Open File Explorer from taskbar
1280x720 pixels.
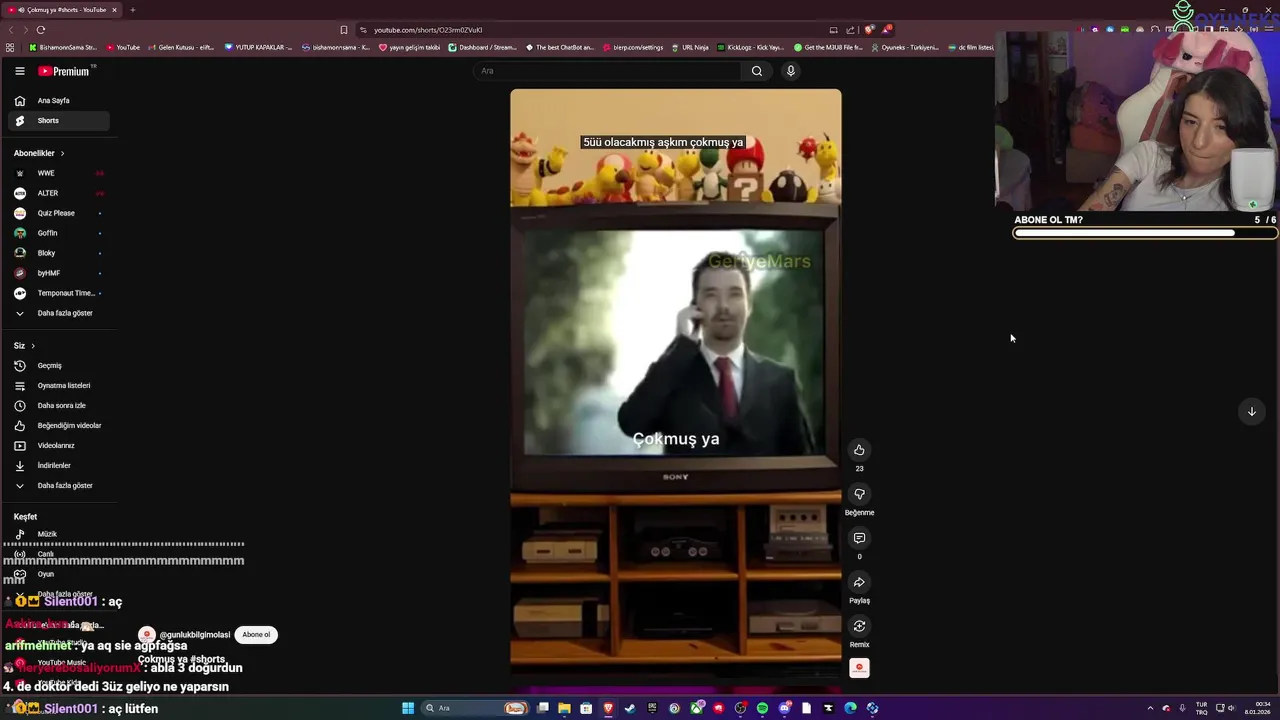pos(564,708)
